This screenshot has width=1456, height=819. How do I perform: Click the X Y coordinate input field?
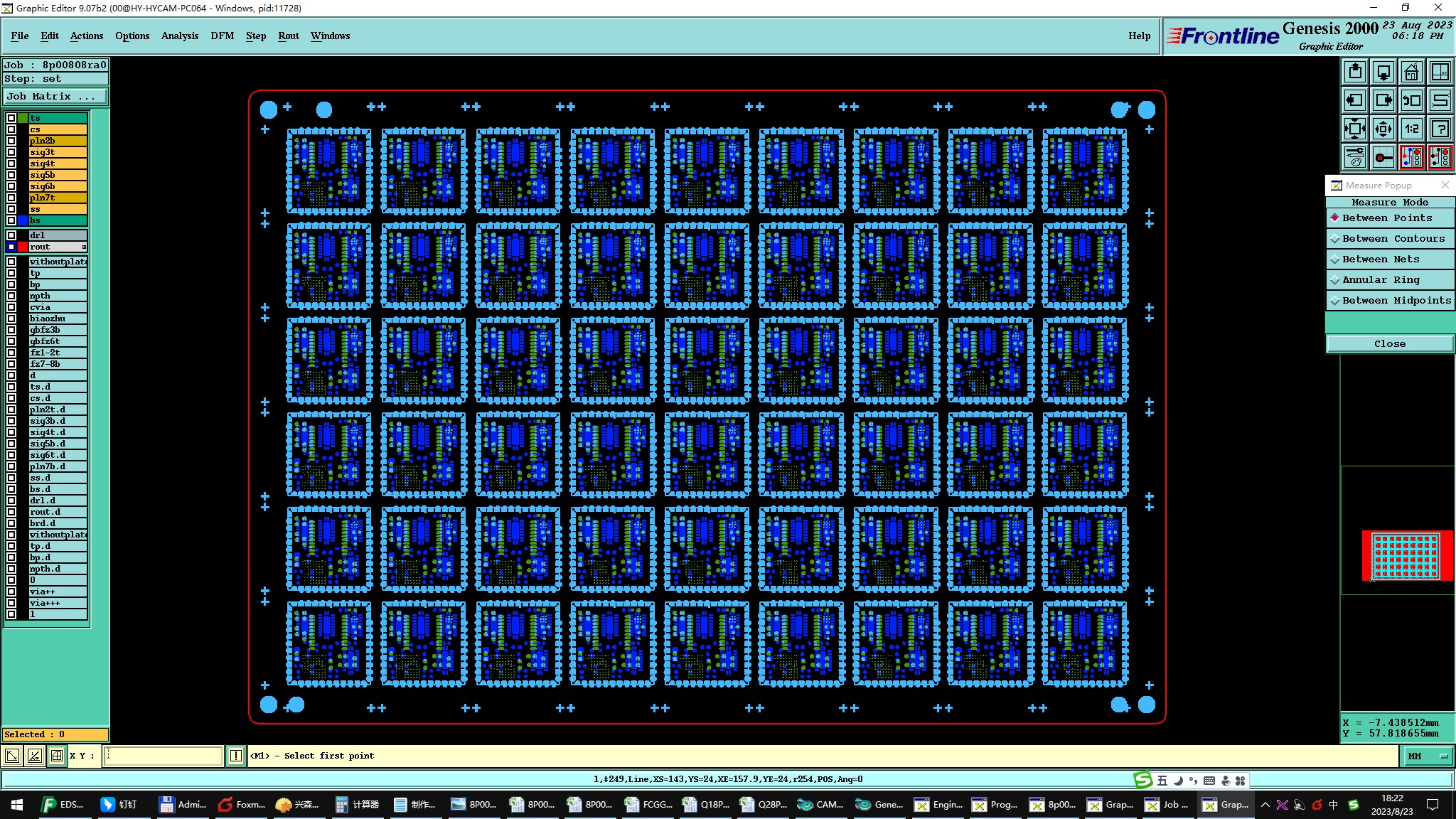click(x=164, y=756)
